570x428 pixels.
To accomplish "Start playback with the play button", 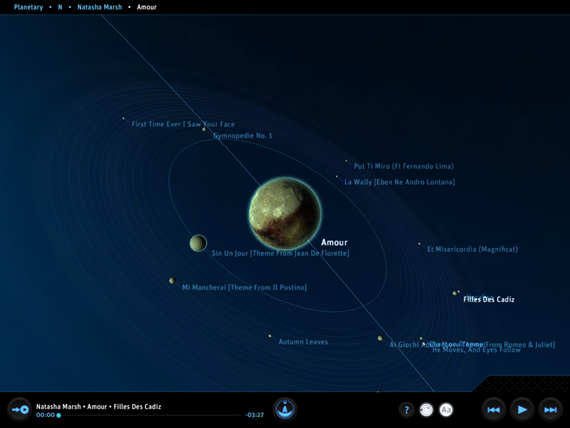I will [522, 410].
